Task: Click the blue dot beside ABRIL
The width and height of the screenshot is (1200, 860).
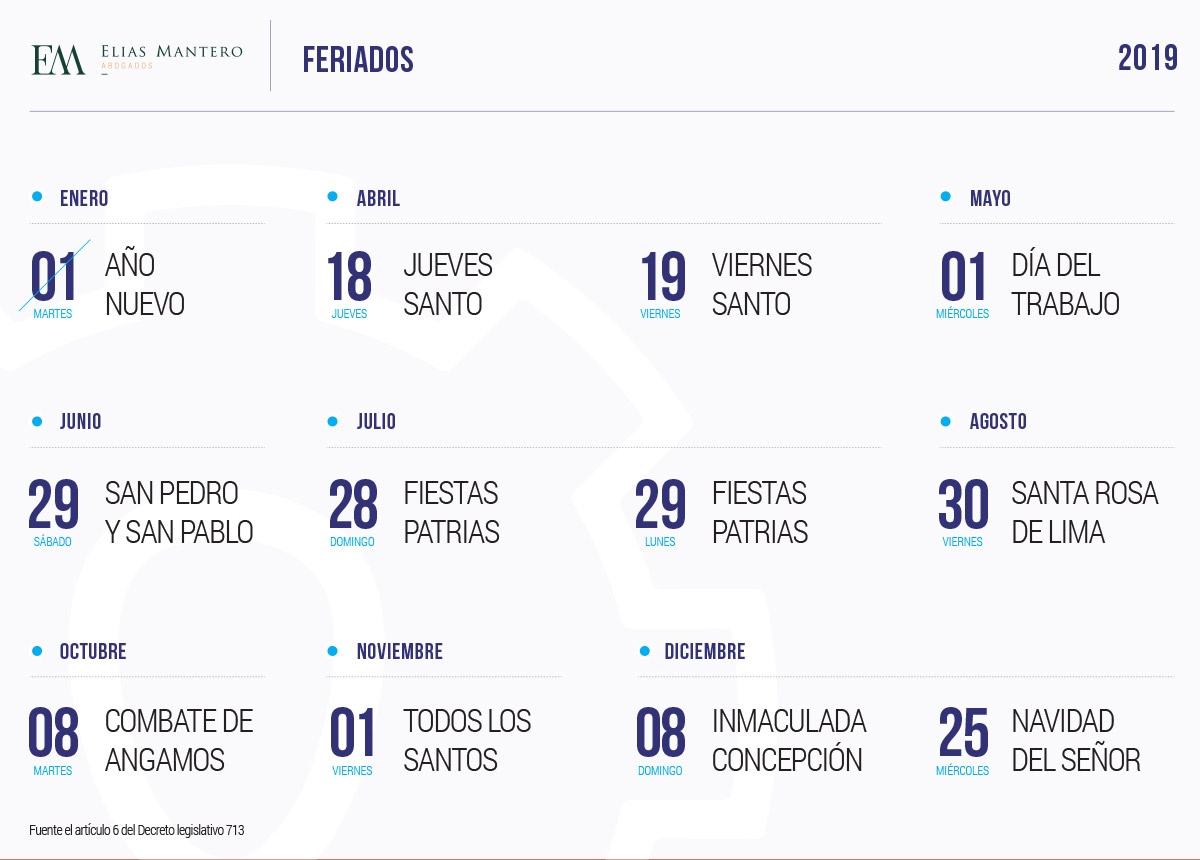Action: point(333,197)
